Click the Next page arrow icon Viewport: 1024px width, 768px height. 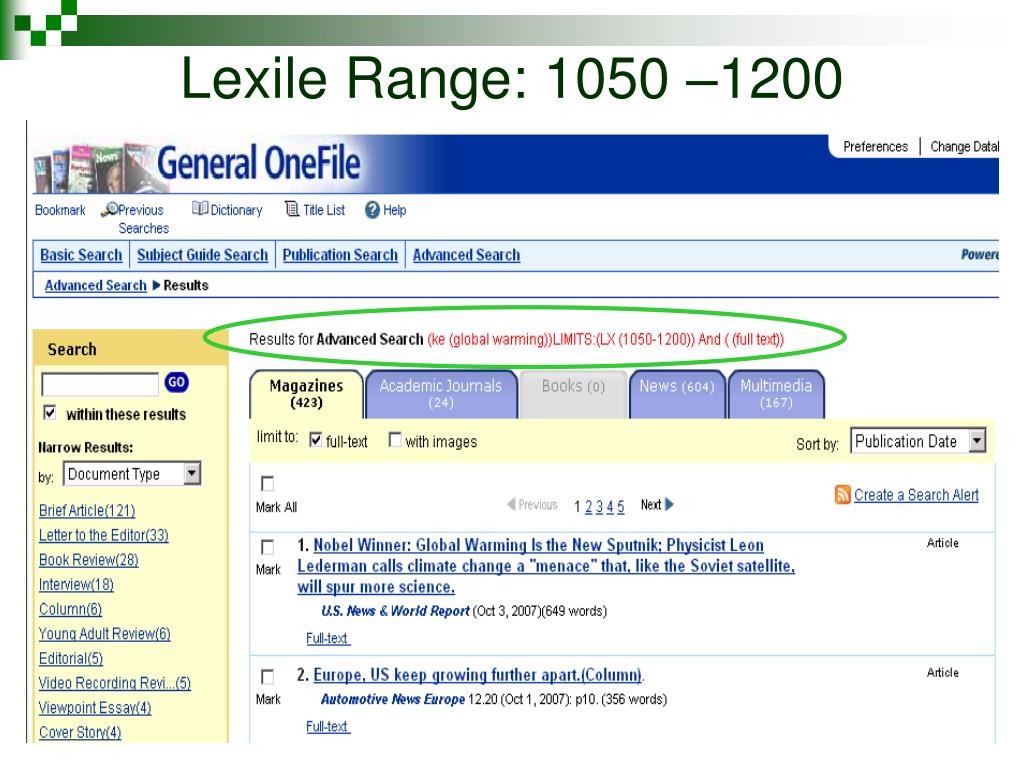point(669,504)
